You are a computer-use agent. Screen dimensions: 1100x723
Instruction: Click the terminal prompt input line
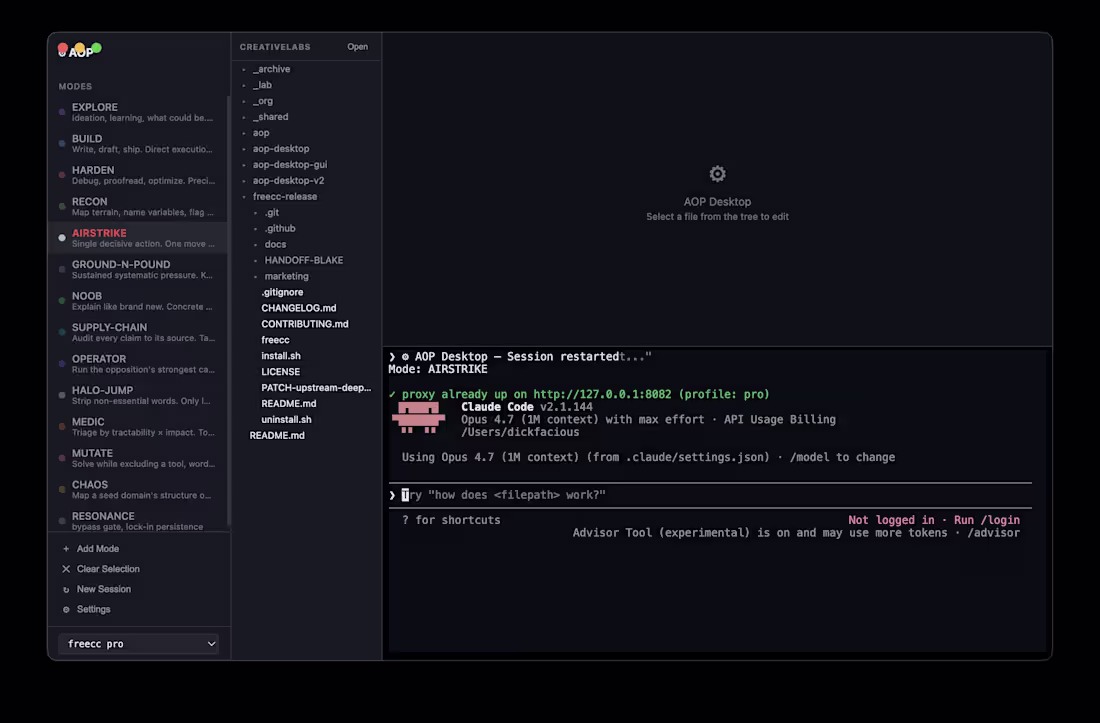[710, 495]
